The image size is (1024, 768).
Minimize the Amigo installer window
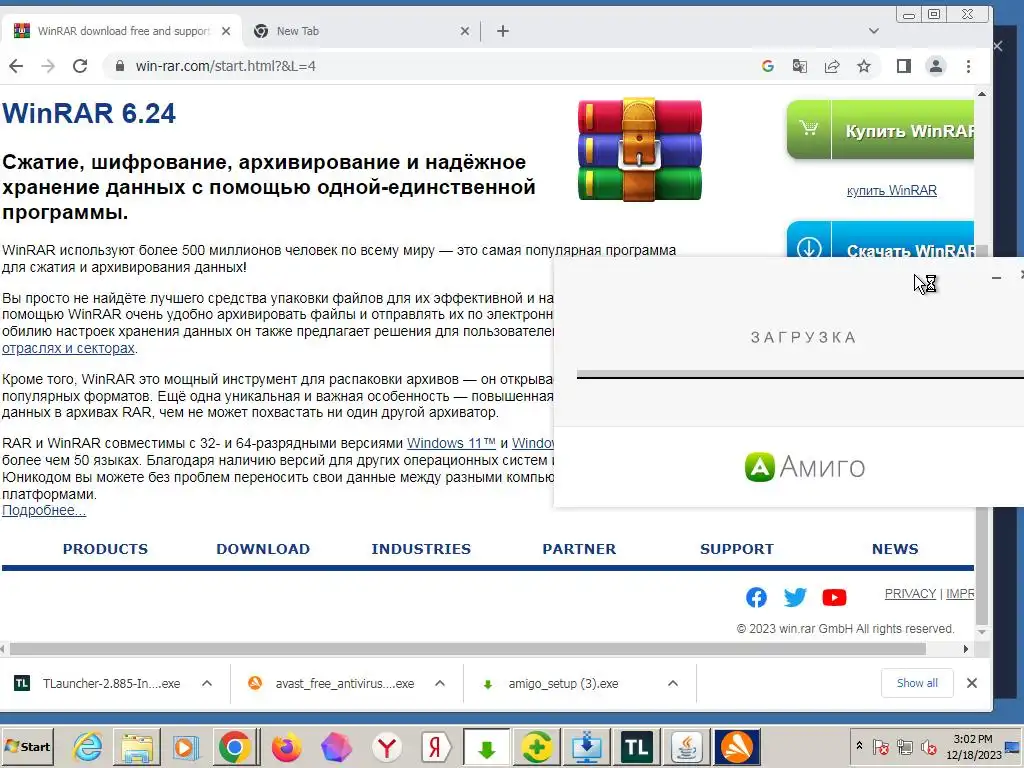[x=996, y=278]
